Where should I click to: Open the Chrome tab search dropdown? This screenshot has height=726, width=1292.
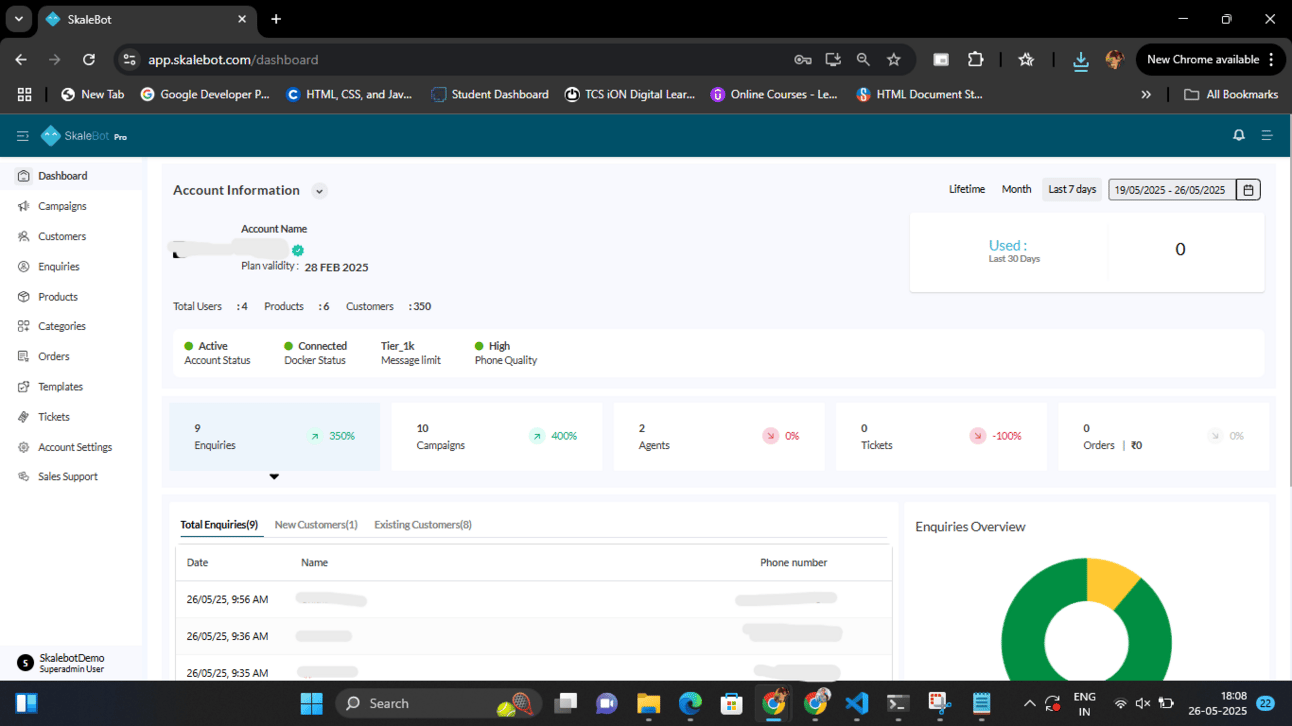coord(18,19)
